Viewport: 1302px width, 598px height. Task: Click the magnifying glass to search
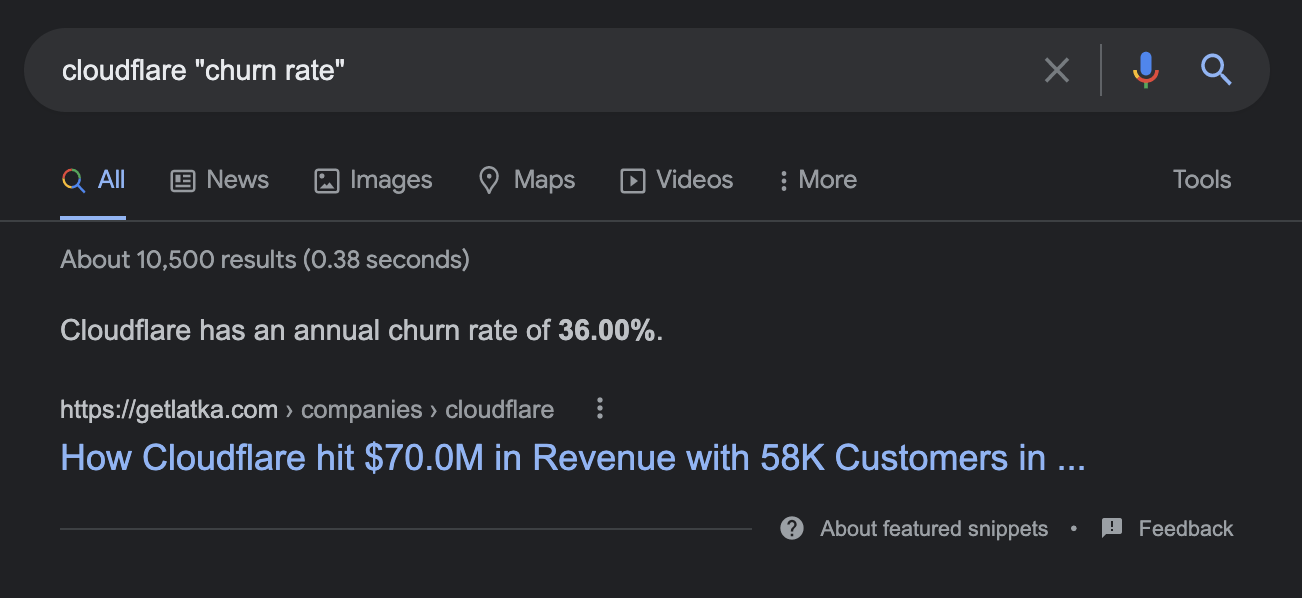1216,70
